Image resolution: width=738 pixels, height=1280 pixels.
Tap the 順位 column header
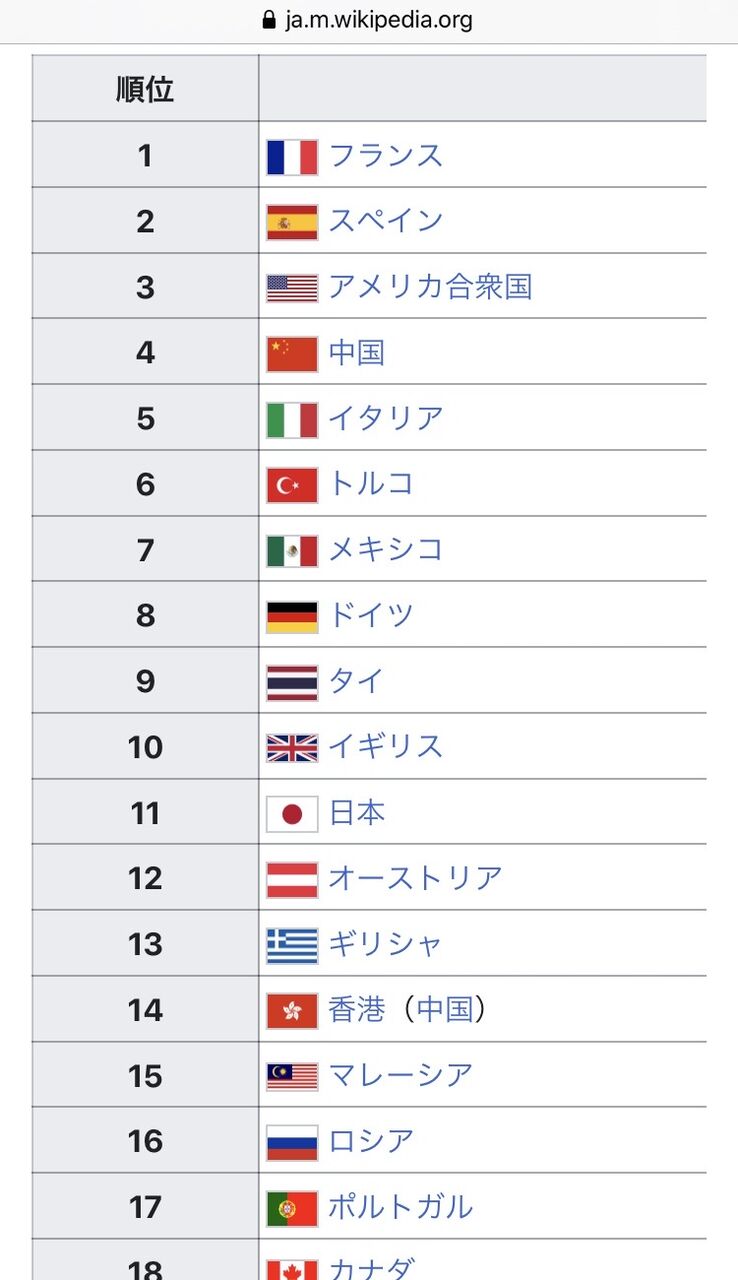(x=145, y=88)
